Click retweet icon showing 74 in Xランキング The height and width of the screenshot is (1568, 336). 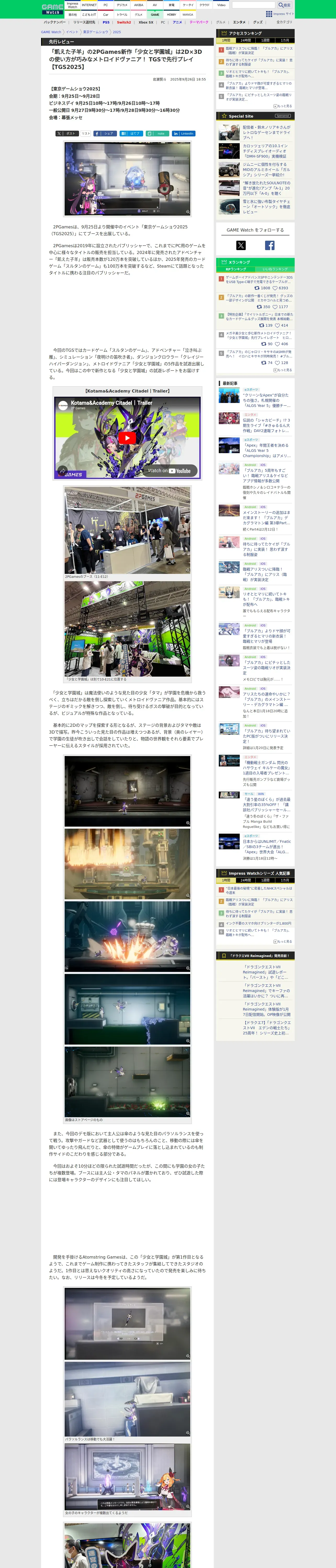264,363
